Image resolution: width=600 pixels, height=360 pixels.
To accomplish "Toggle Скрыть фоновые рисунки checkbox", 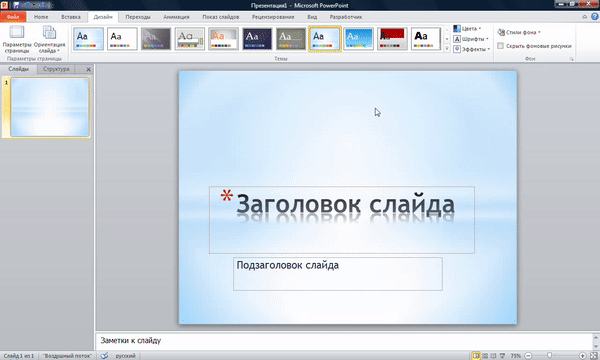I will point(500,46).
